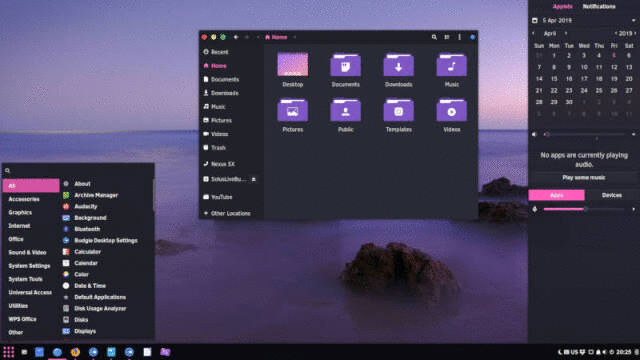640x360 pixels.
Task: Click the night light moon icon in the tray
Action: tap(560, 352)
